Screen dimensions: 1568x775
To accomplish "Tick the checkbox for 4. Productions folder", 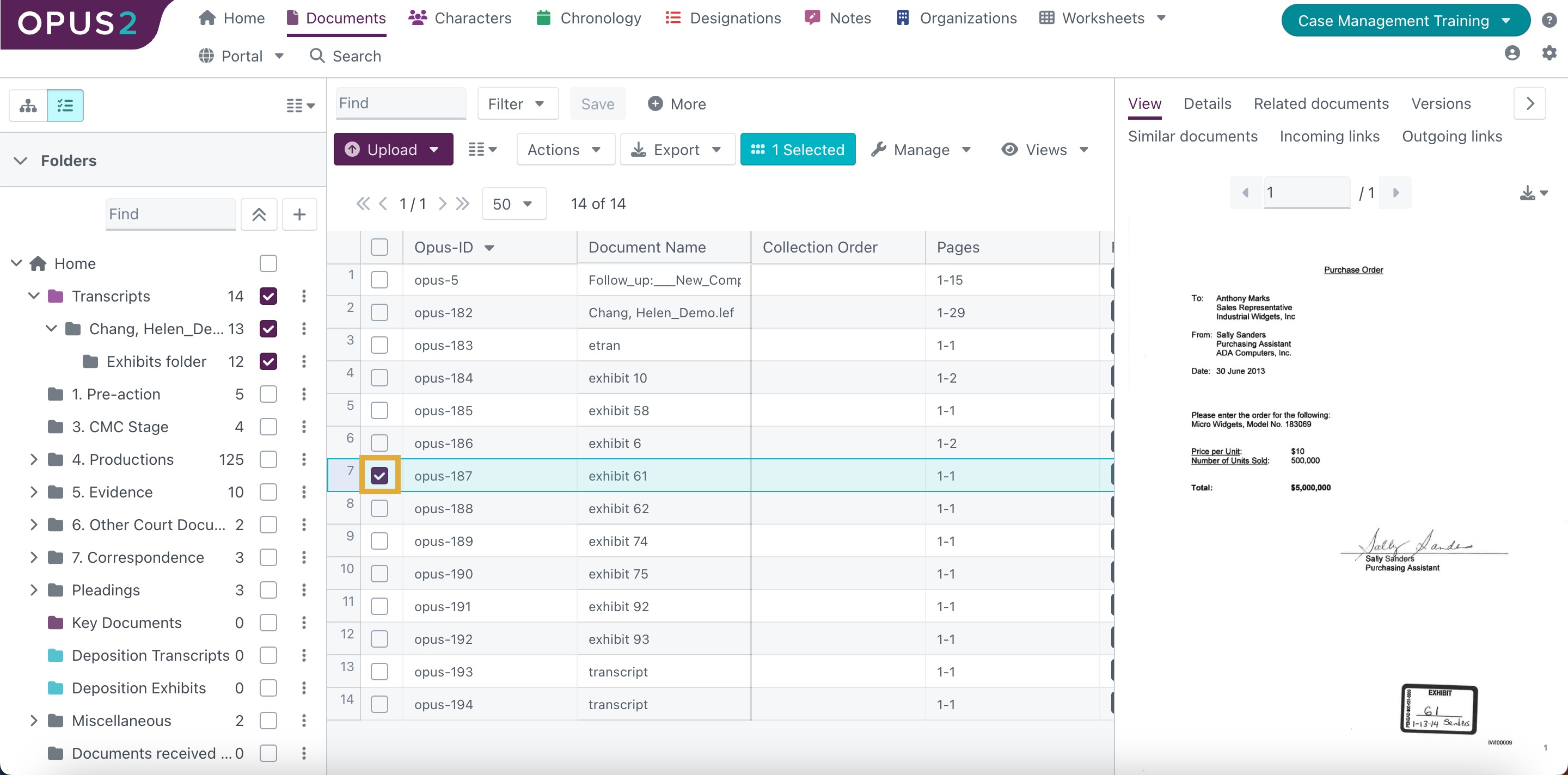I will click(x=268, y=459).
